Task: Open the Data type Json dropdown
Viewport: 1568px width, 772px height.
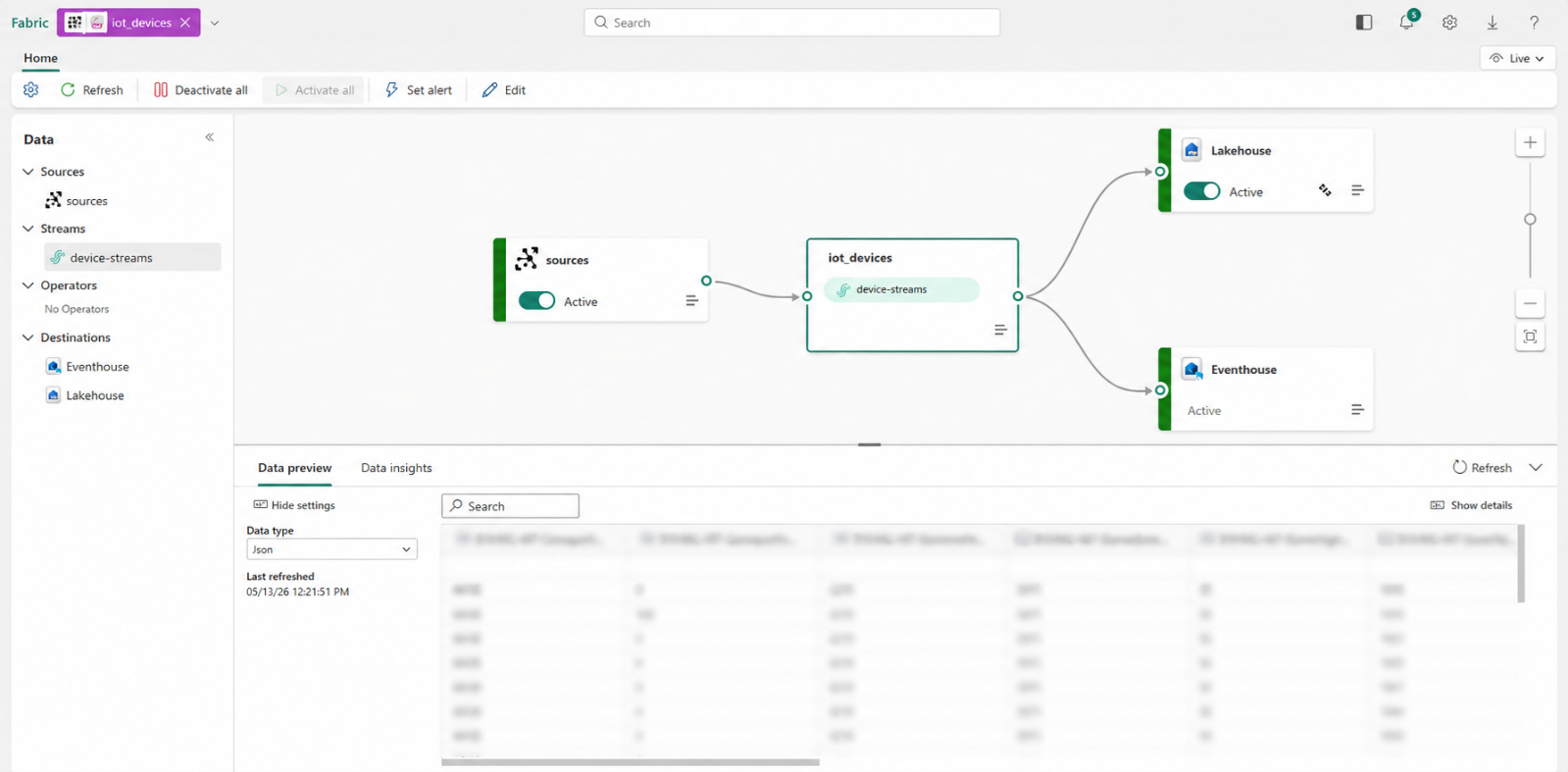Action: [331, 550]
